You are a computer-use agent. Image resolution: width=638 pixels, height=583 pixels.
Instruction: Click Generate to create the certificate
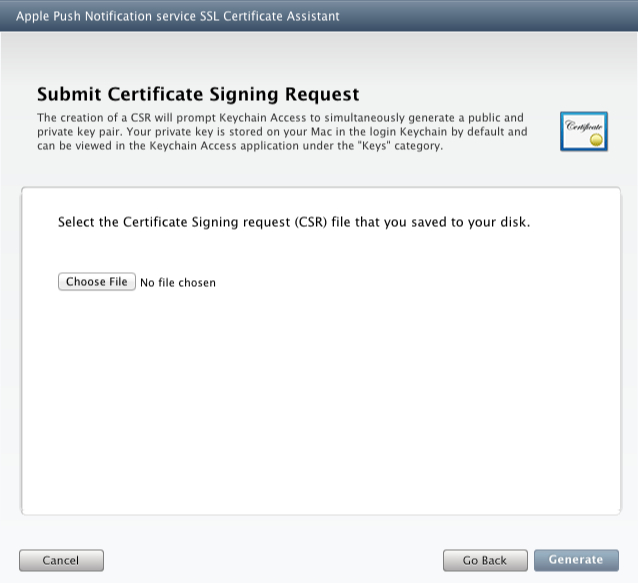click(576, 560)
